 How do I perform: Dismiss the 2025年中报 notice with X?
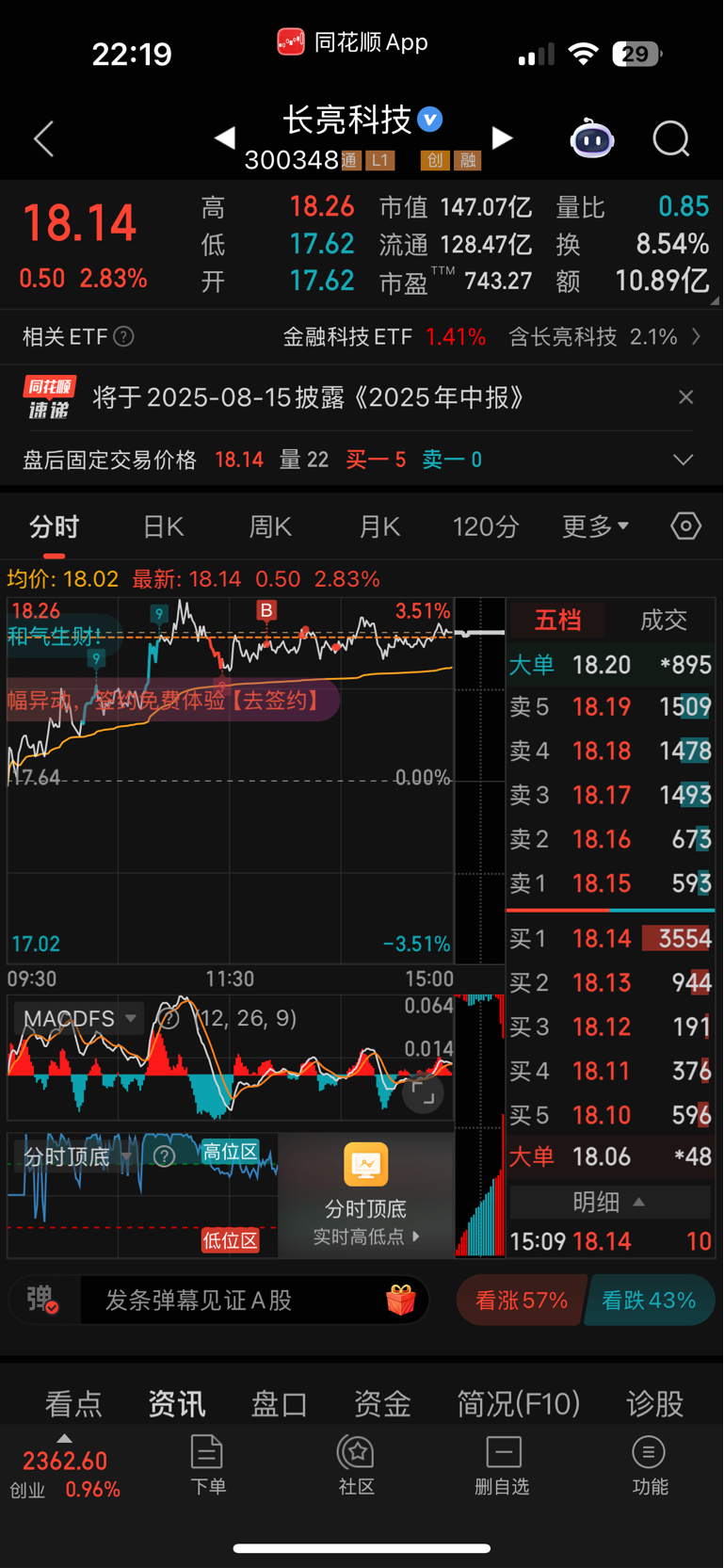click(686, 397)
